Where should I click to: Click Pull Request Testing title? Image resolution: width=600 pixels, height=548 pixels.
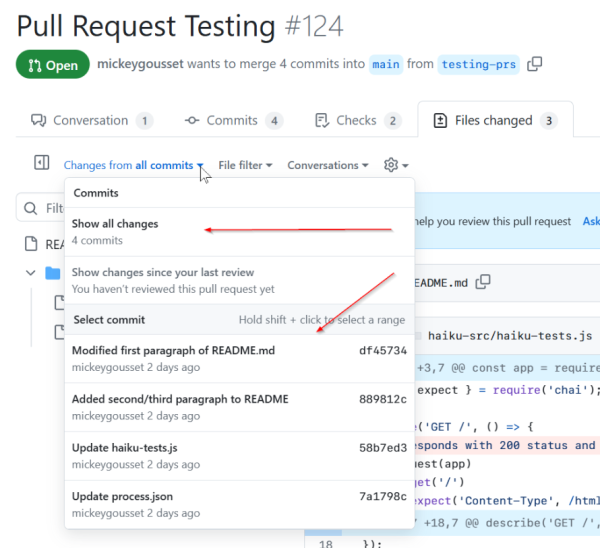(x=146, y=27)
